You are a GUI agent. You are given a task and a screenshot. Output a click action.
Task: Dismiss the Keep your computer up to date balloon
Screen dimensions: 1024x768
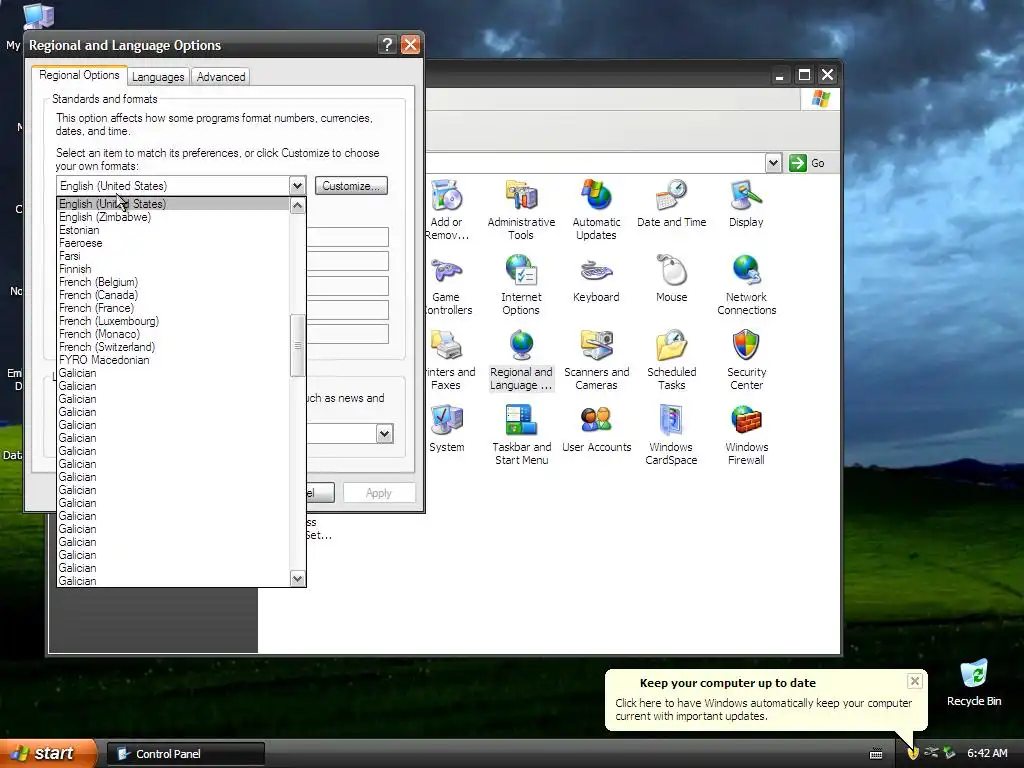914,681
